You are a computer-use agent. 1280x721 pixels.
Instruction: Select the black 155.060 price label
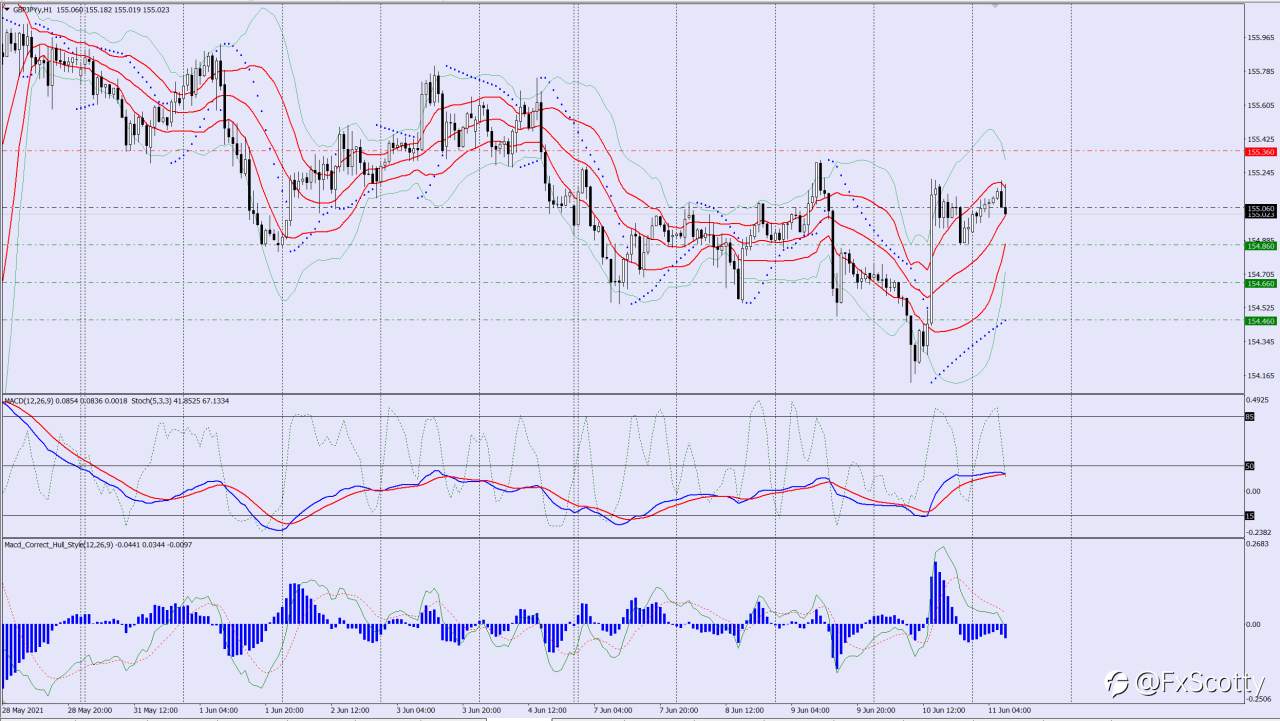click(x=1260, y=208)
